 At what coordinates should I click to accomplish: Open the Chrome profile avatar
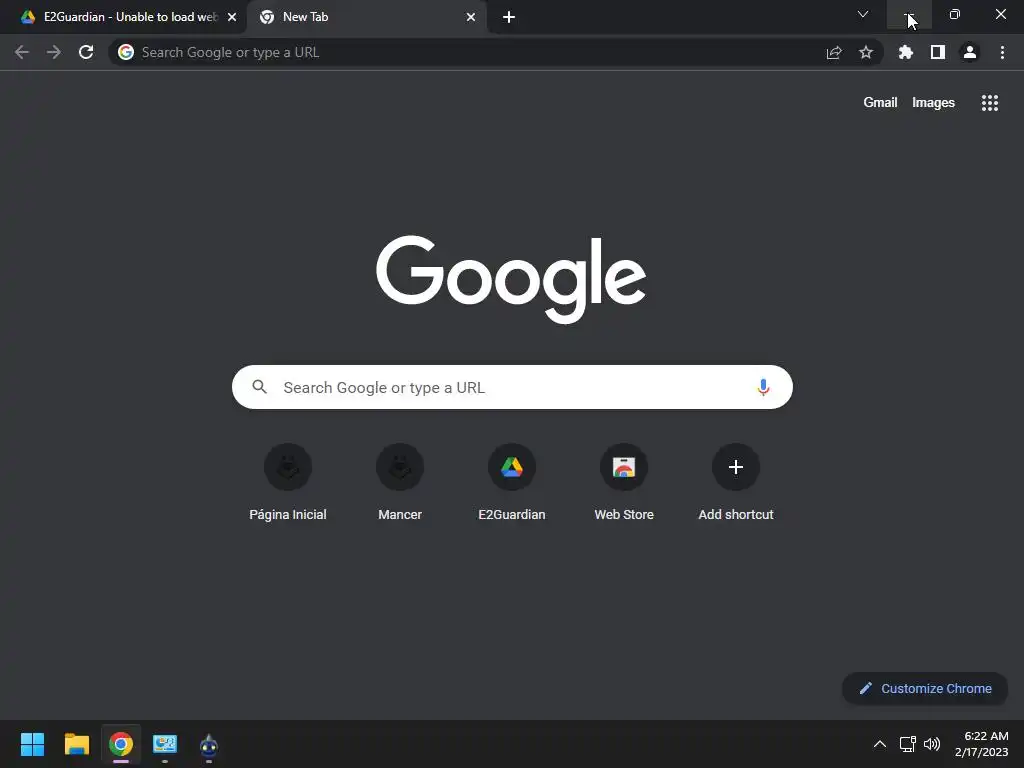[970, 52]
